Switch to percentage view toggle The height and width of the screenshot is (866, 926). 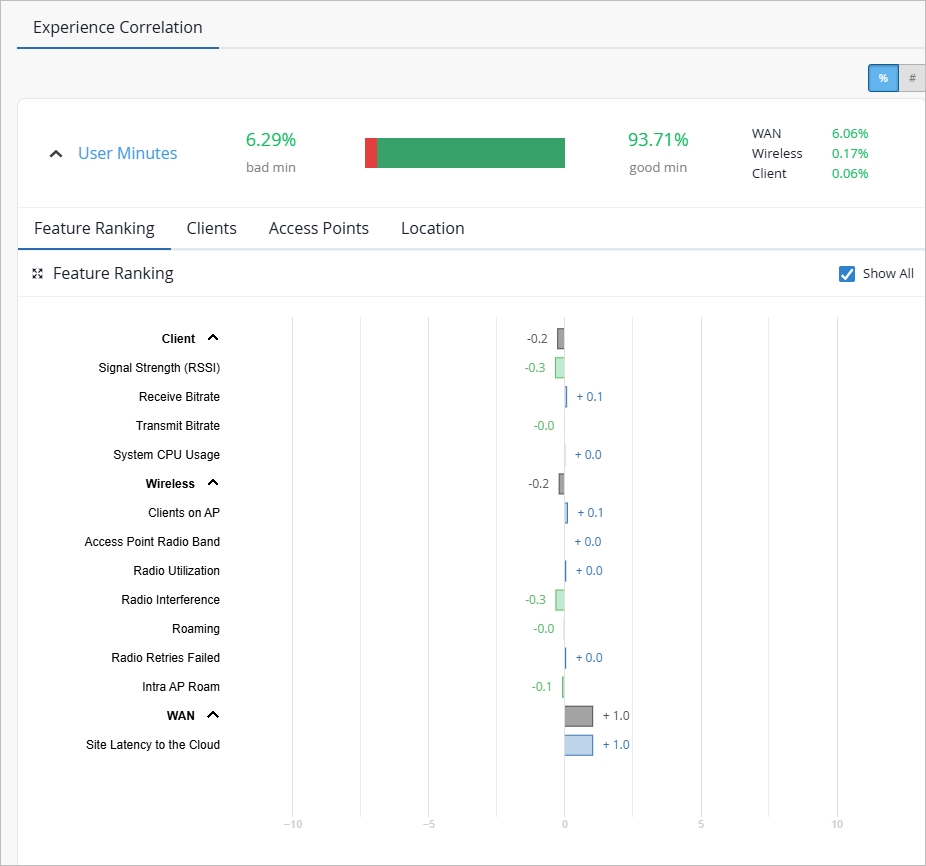883,78
